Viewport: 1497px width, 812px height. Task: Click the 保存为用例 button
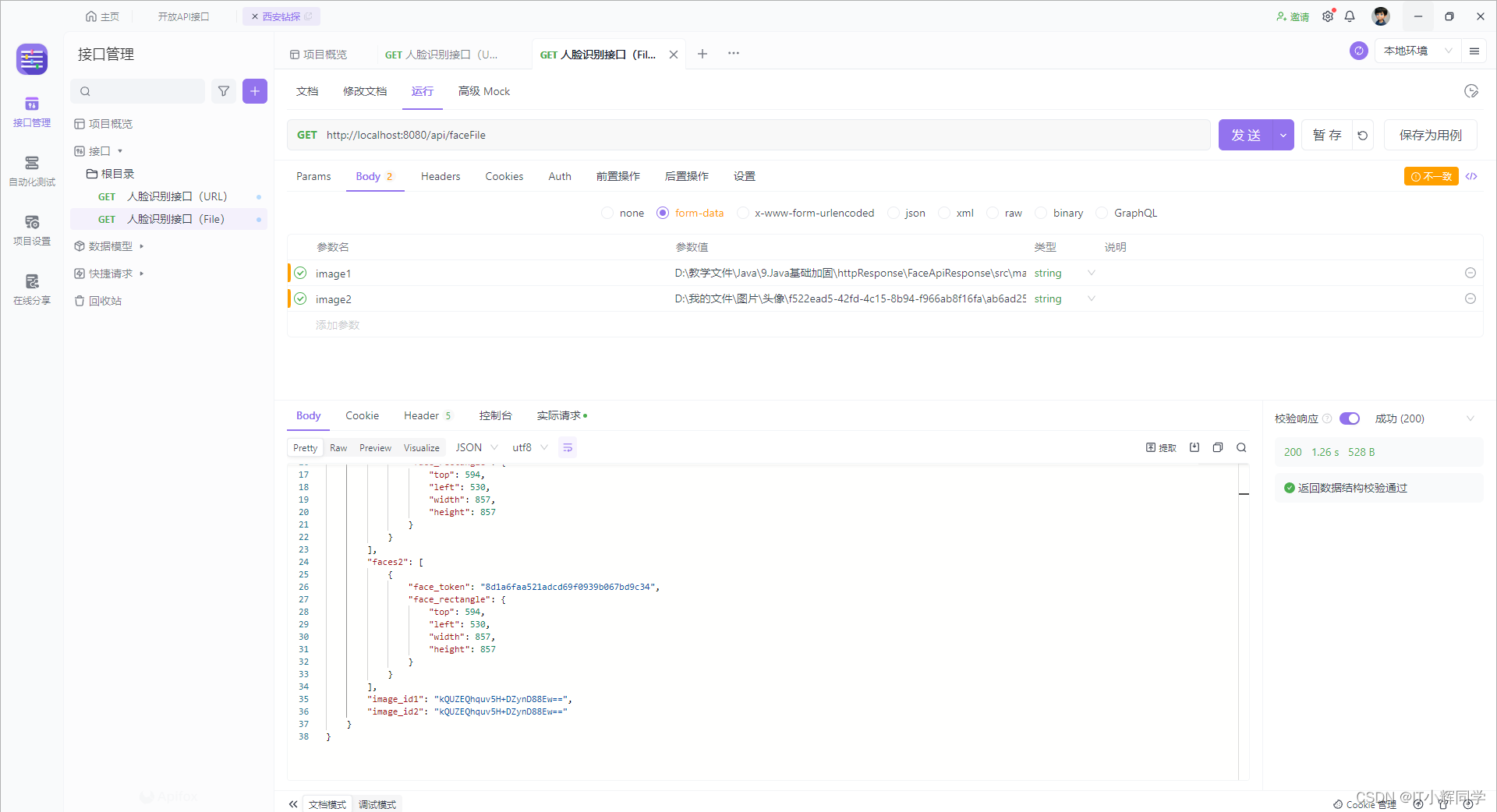coord(1431,135)
